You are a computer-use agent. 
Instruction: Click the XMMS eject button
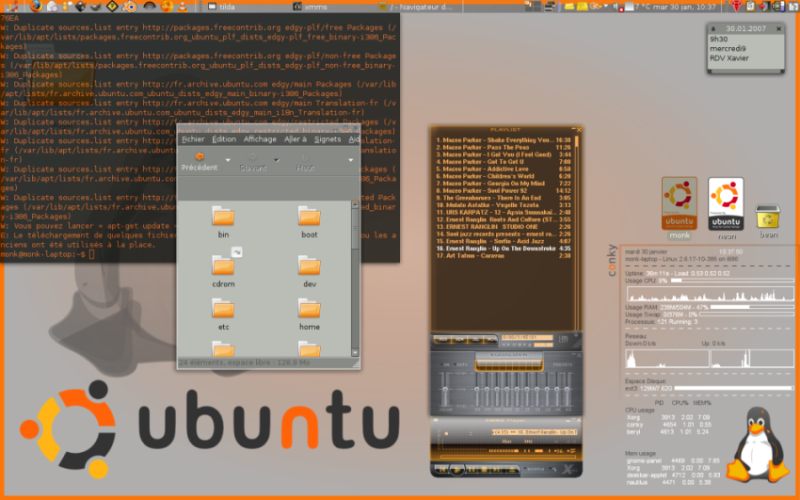[512, 469]
